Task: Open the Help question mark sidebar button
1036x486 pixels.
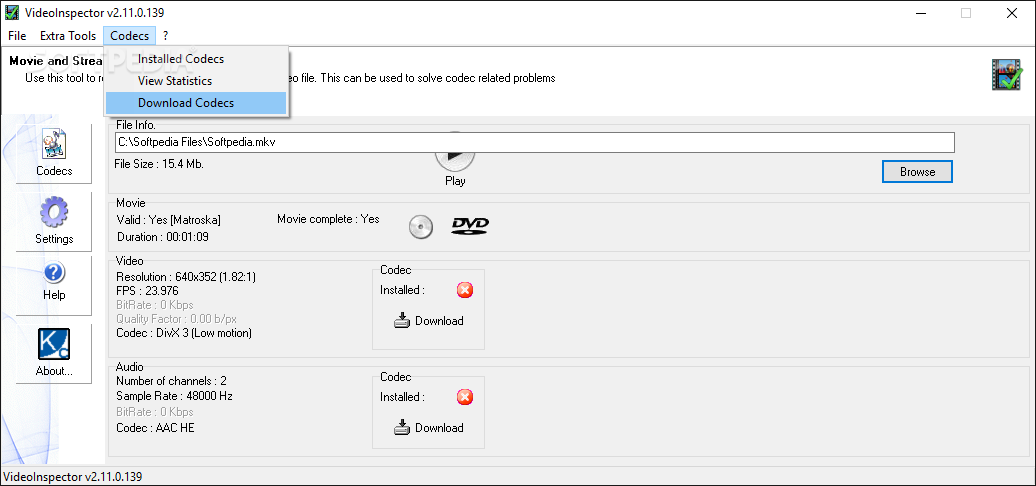Action: pyautogui.click(x=54, y=285)
